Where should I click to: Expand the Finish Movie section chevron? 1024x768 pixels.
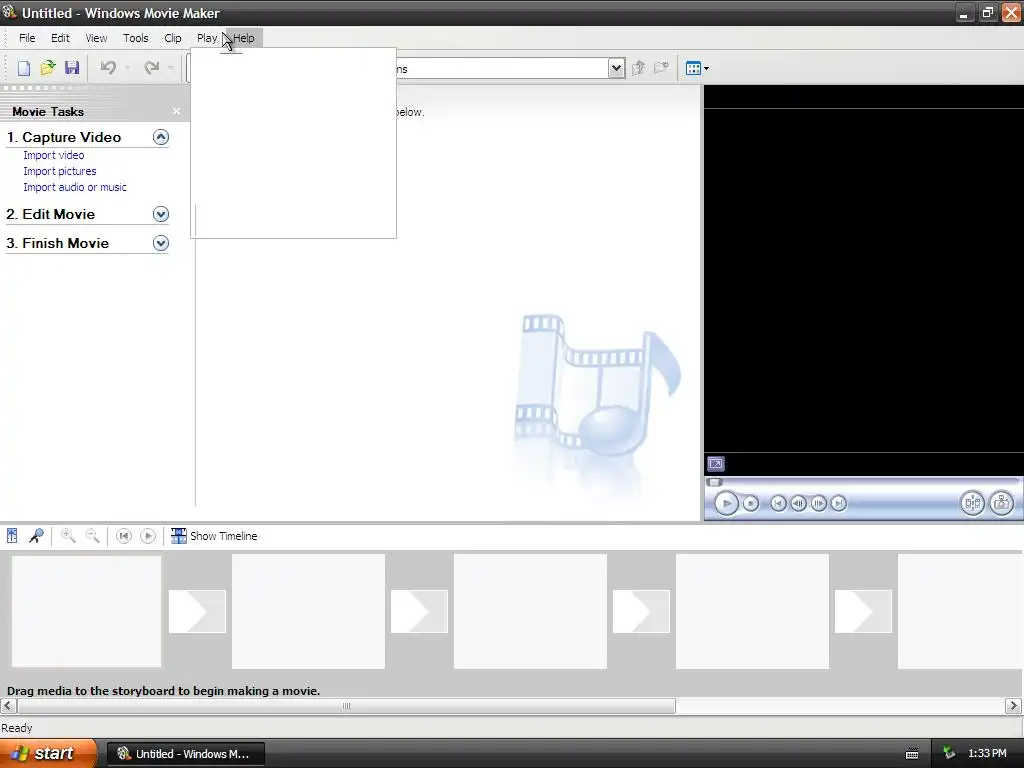tap(161, 243)
